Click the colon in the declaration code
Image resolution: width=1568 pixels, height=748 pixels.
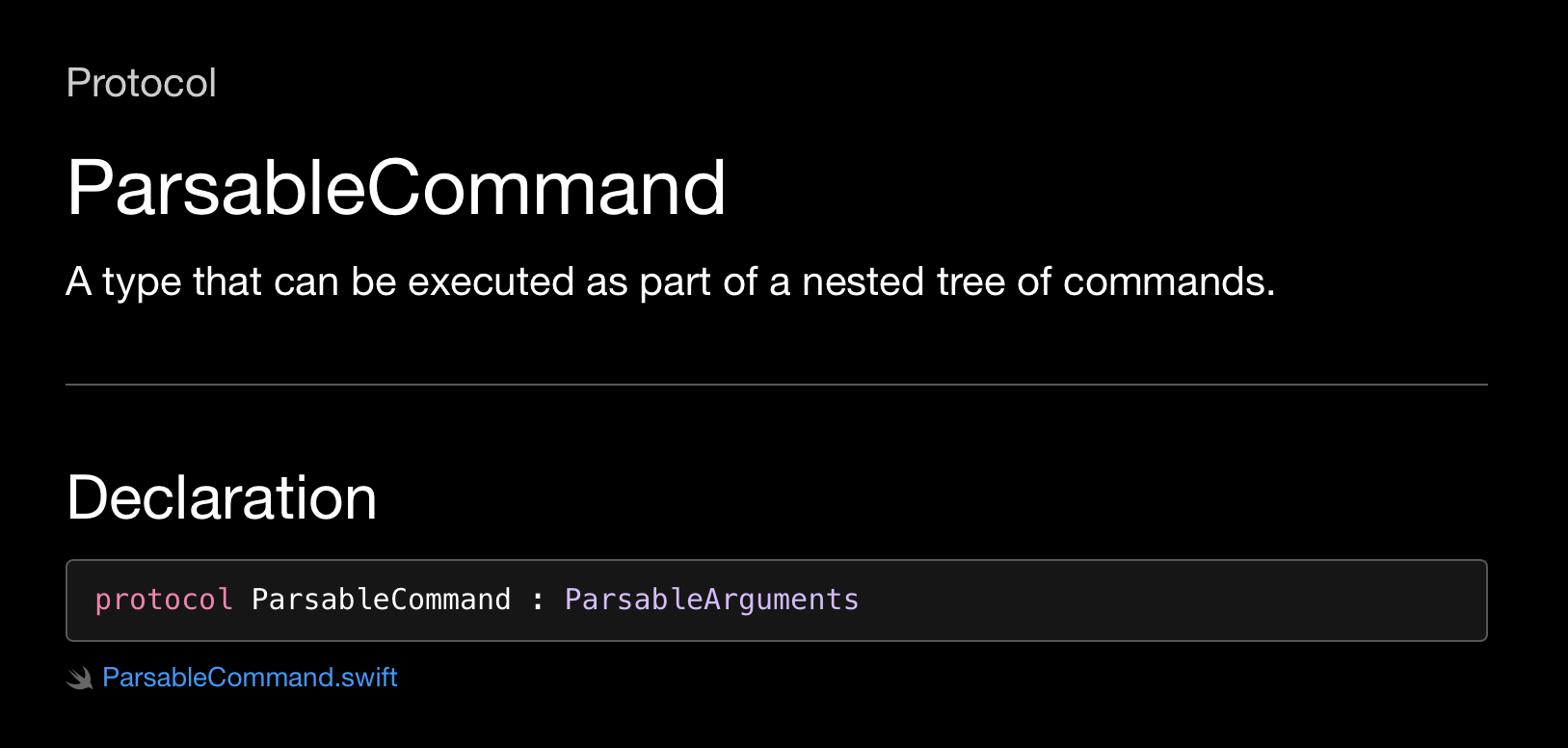538,601
